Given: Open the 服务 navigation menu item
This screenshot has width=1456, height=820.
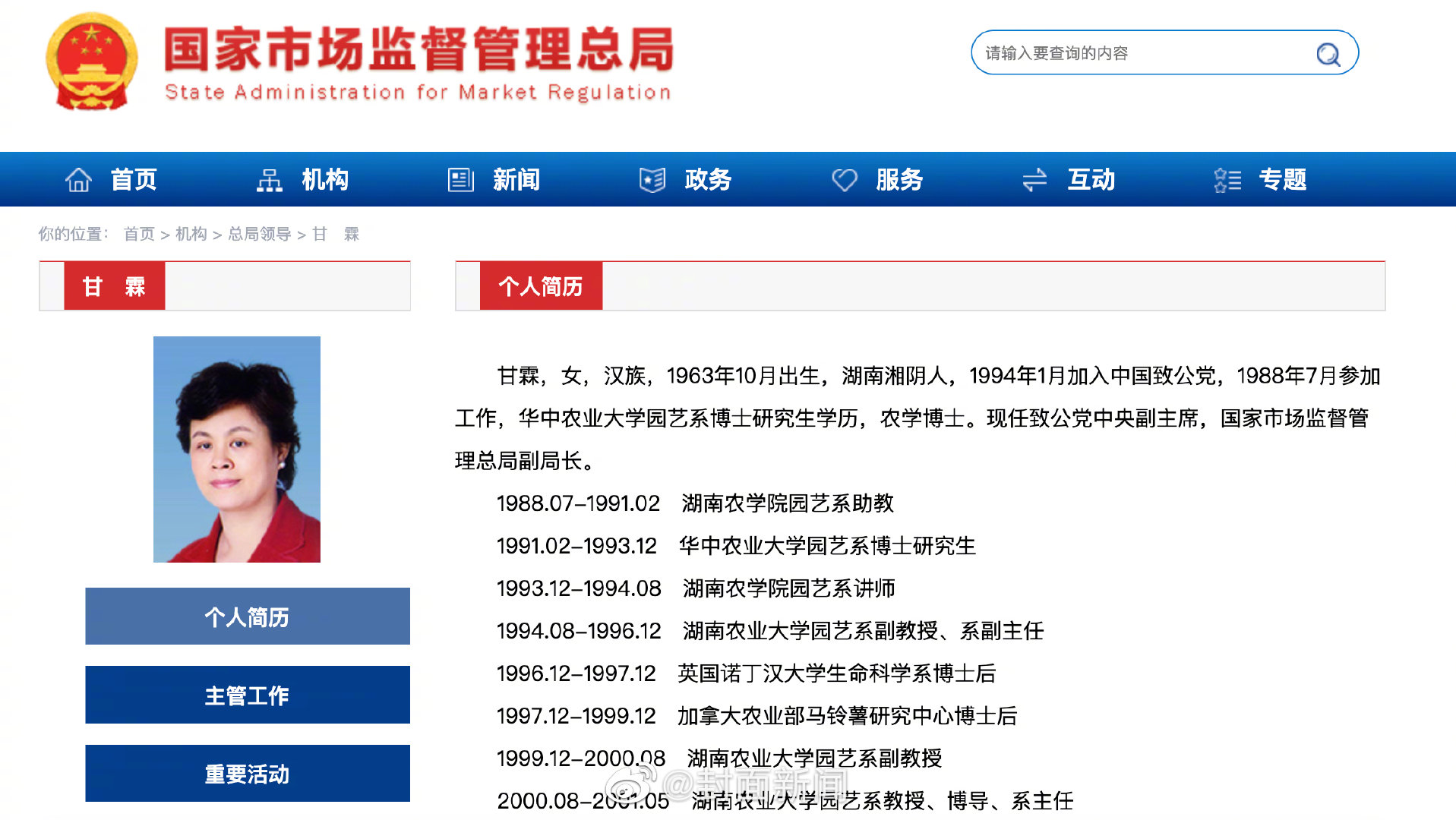Looking at the screenshot, I should (899, 180).
